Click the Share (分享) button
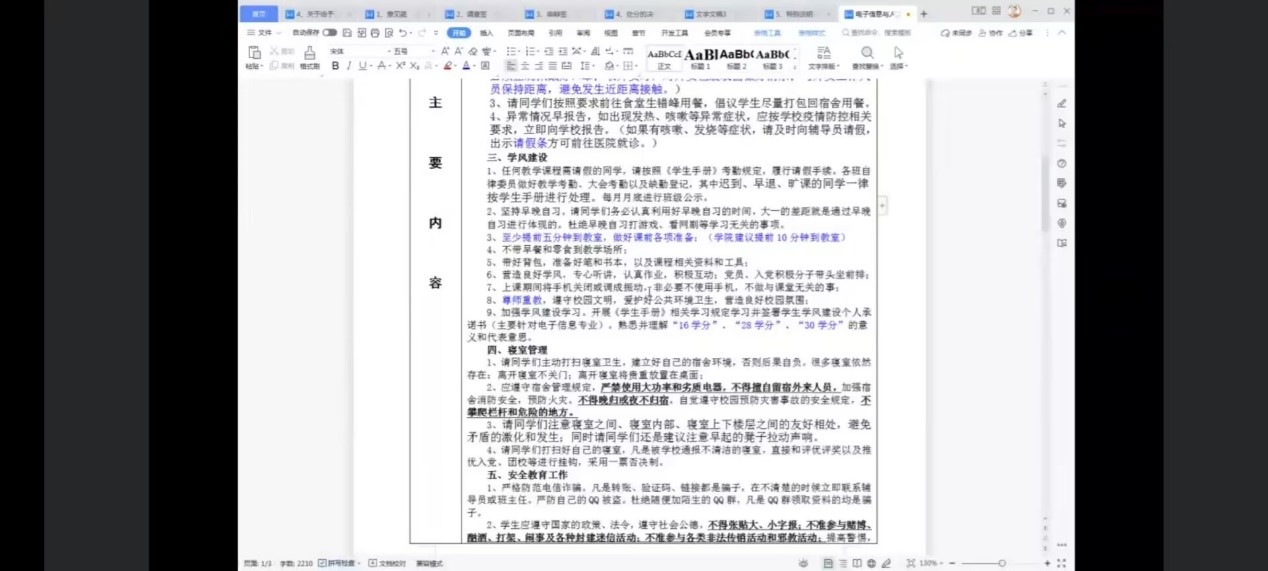Screen dimensions: 1268x571 [x=1020, y=33]
